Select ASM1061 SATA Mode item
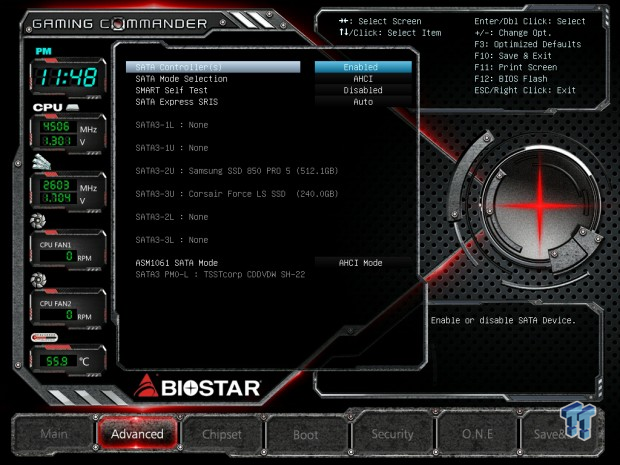 (x=177, y=263)
